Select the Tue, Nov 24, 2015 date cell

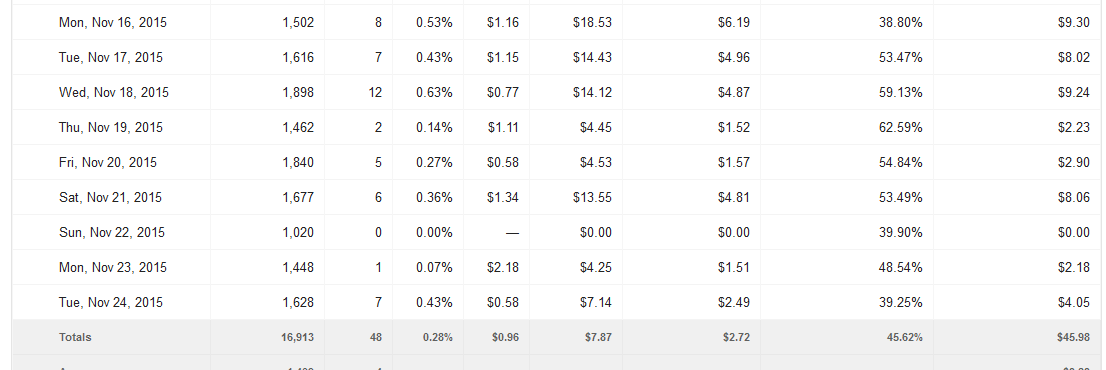[111, 302]
